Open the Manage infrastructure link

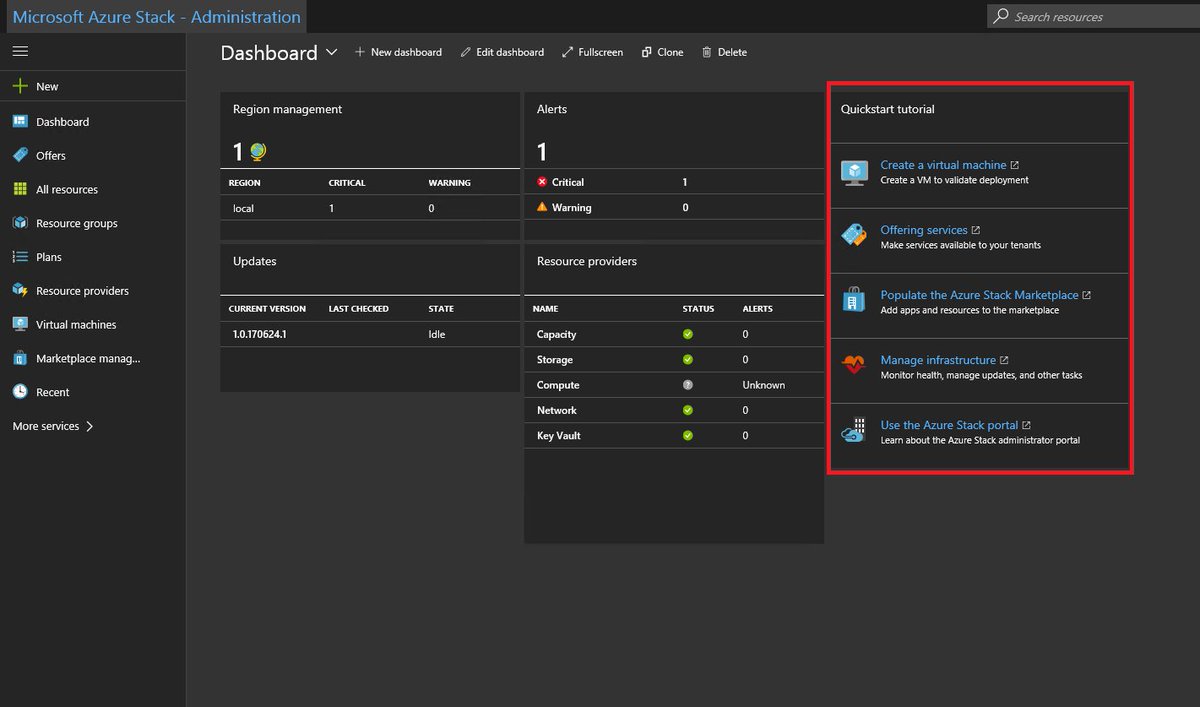coord(938,360)
